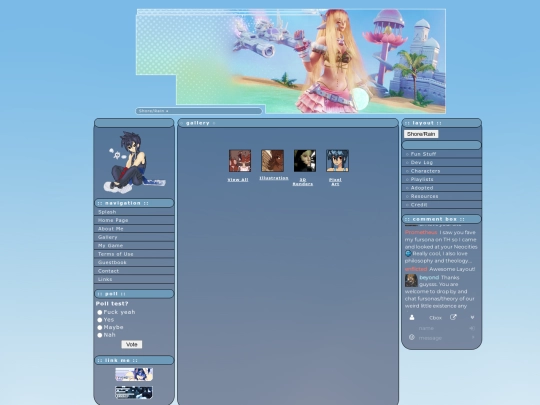Open the Pixel Art gallery thumbnail

tap(338, 160)
